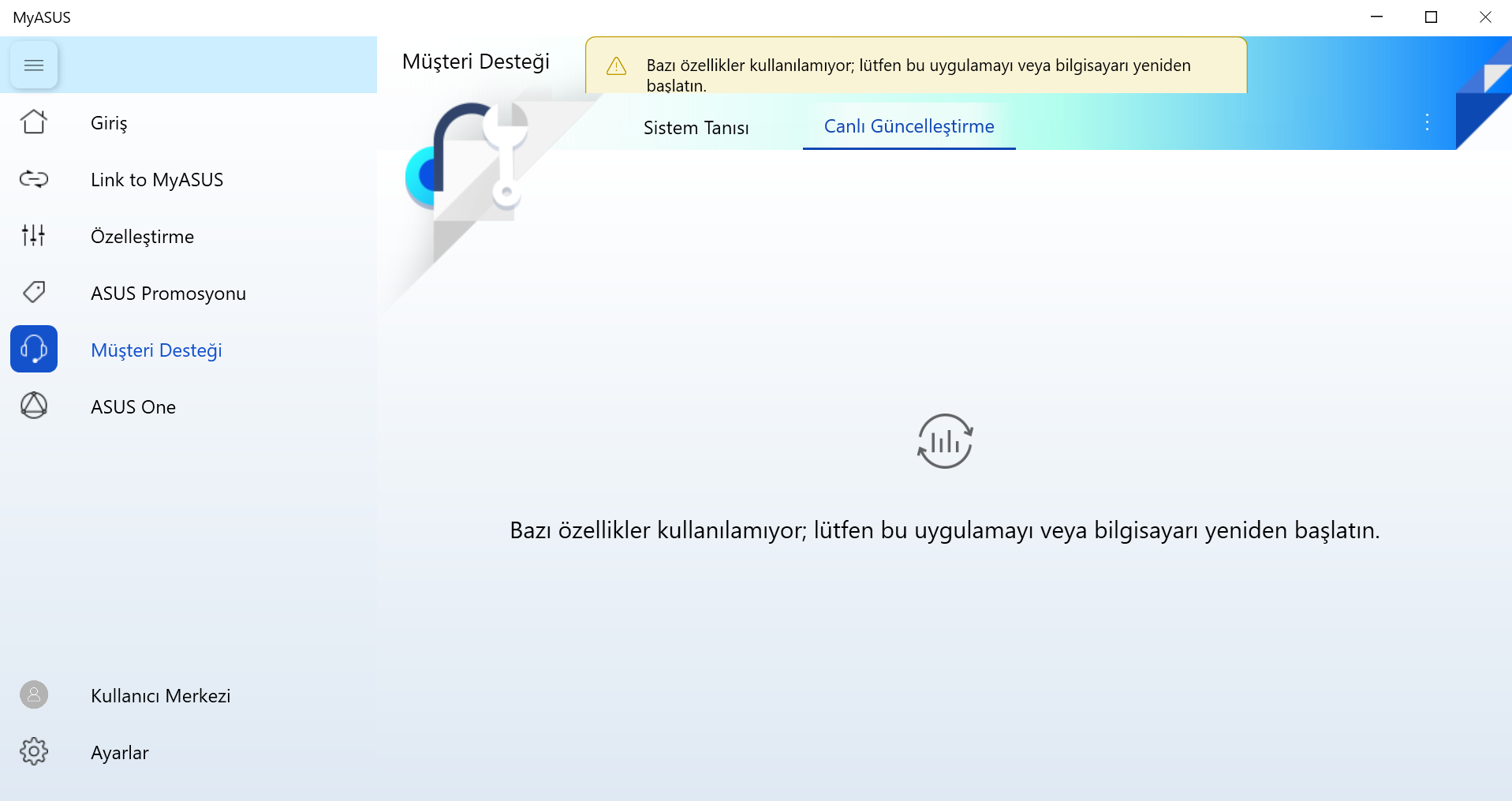Open Ayarlar settings label
The width and height of the screenshot is (1512, 801).
(x=120, y=753)
